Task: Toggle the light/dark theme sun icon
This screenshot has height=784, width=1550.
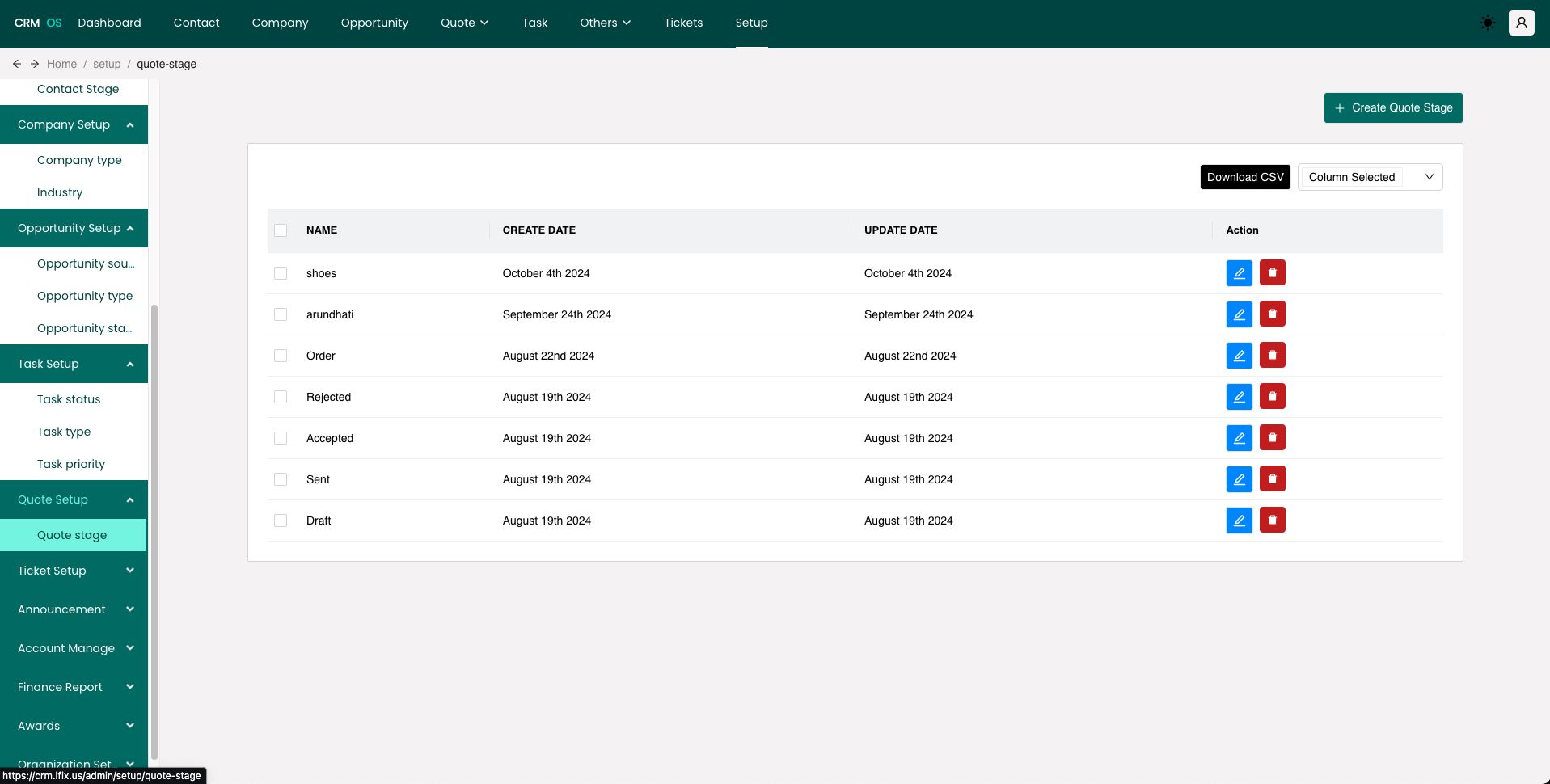Action: point(1487,23)
